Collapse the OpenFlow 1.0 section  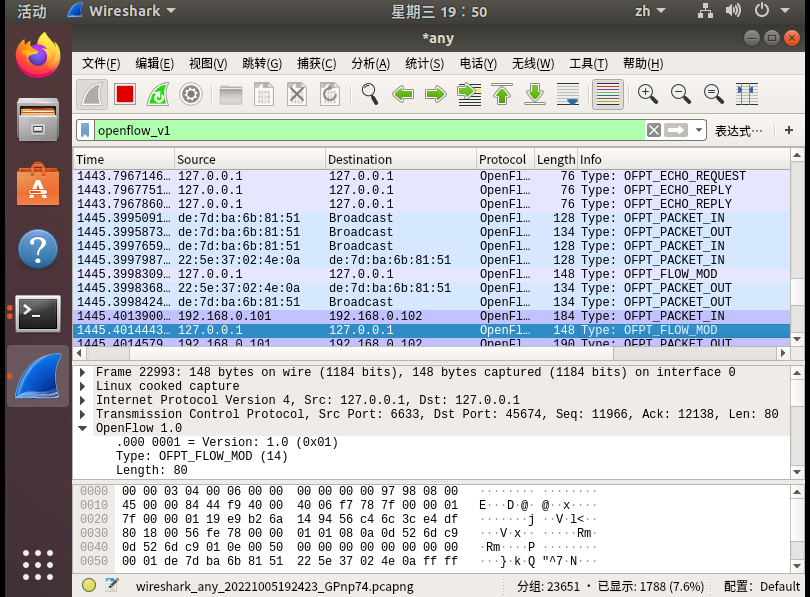pyautogui.click(x=83, y=428)
